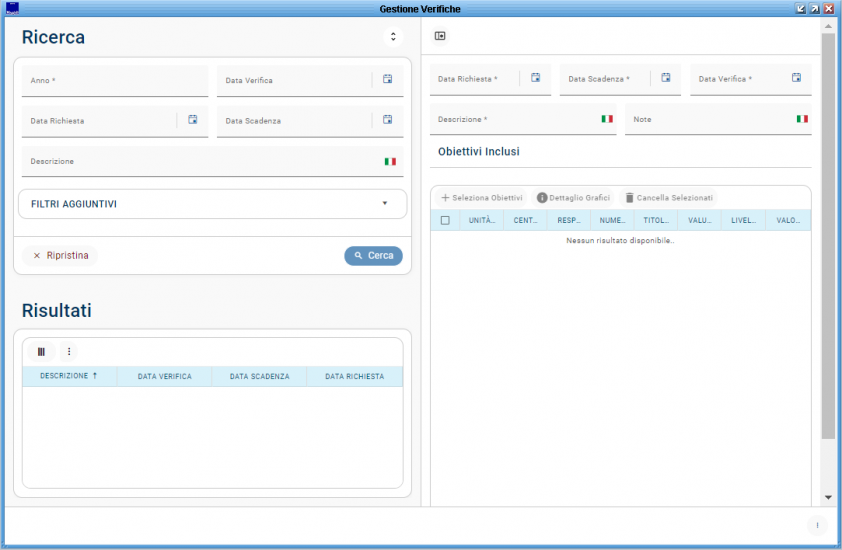Click the TITOL... column header
The image size is (842, 550).
[656, 220]
